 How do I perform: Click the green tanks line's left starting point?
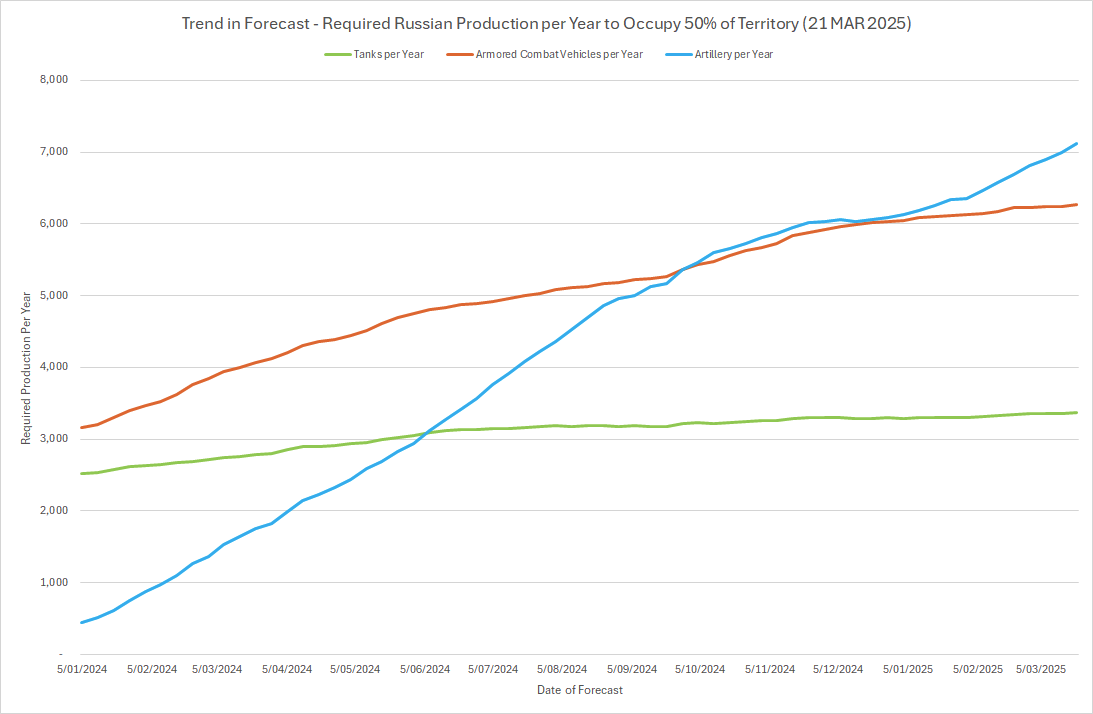[81, 473]
